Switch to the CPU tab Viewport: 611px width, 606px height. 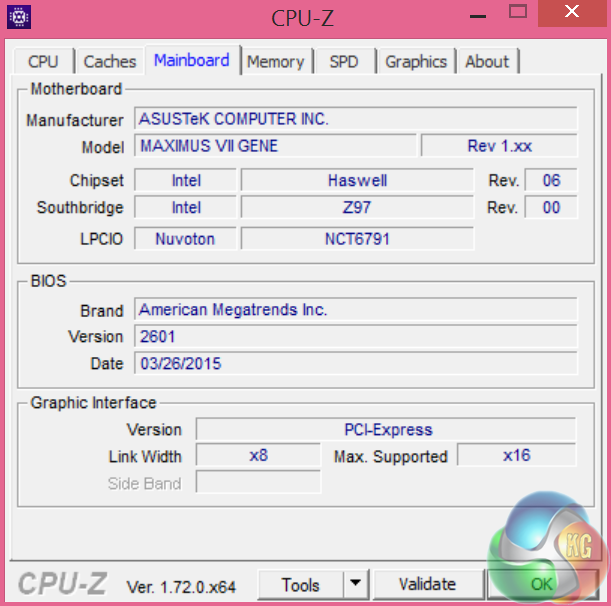tap(43, 62)
